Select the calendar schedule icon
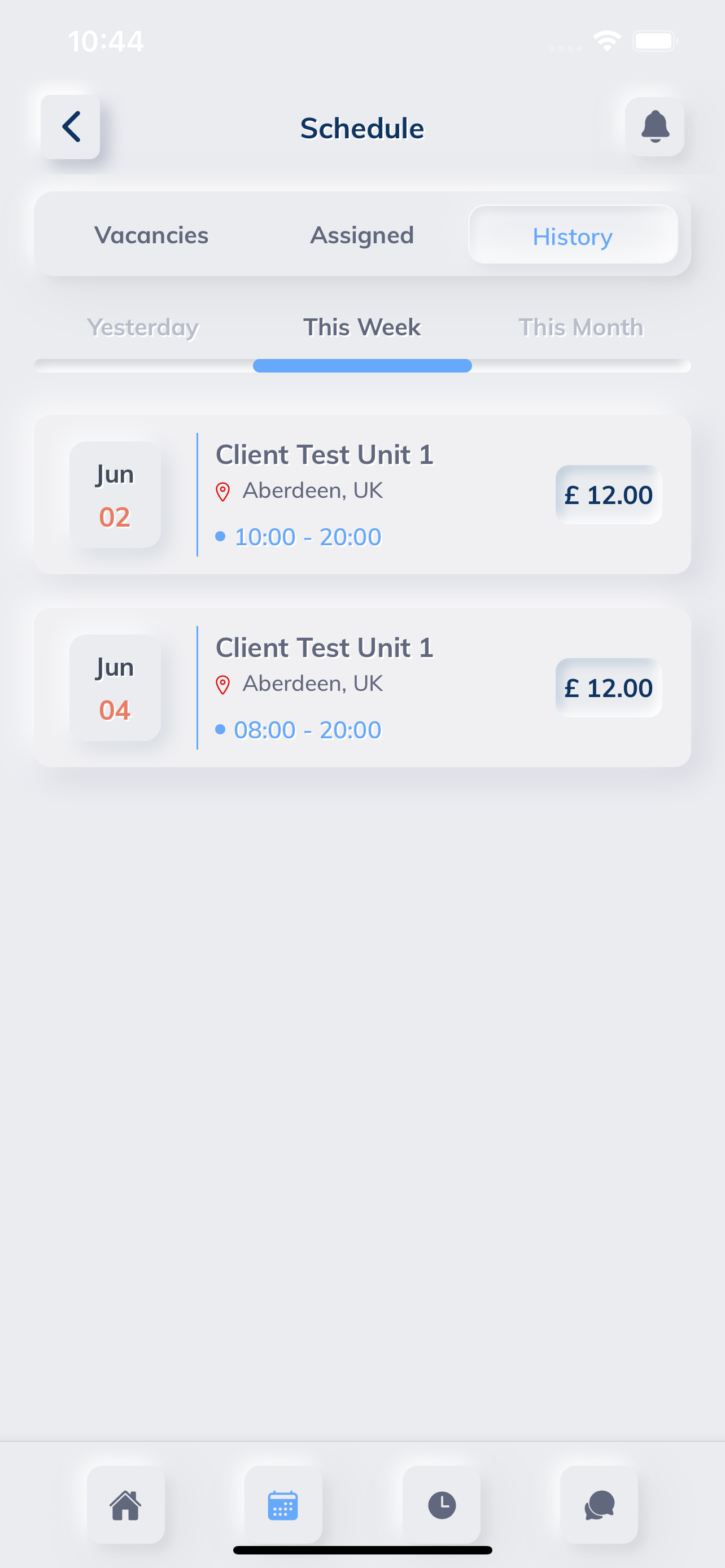The height and width of the screenshot is (1568, 725). (283, 1505)
